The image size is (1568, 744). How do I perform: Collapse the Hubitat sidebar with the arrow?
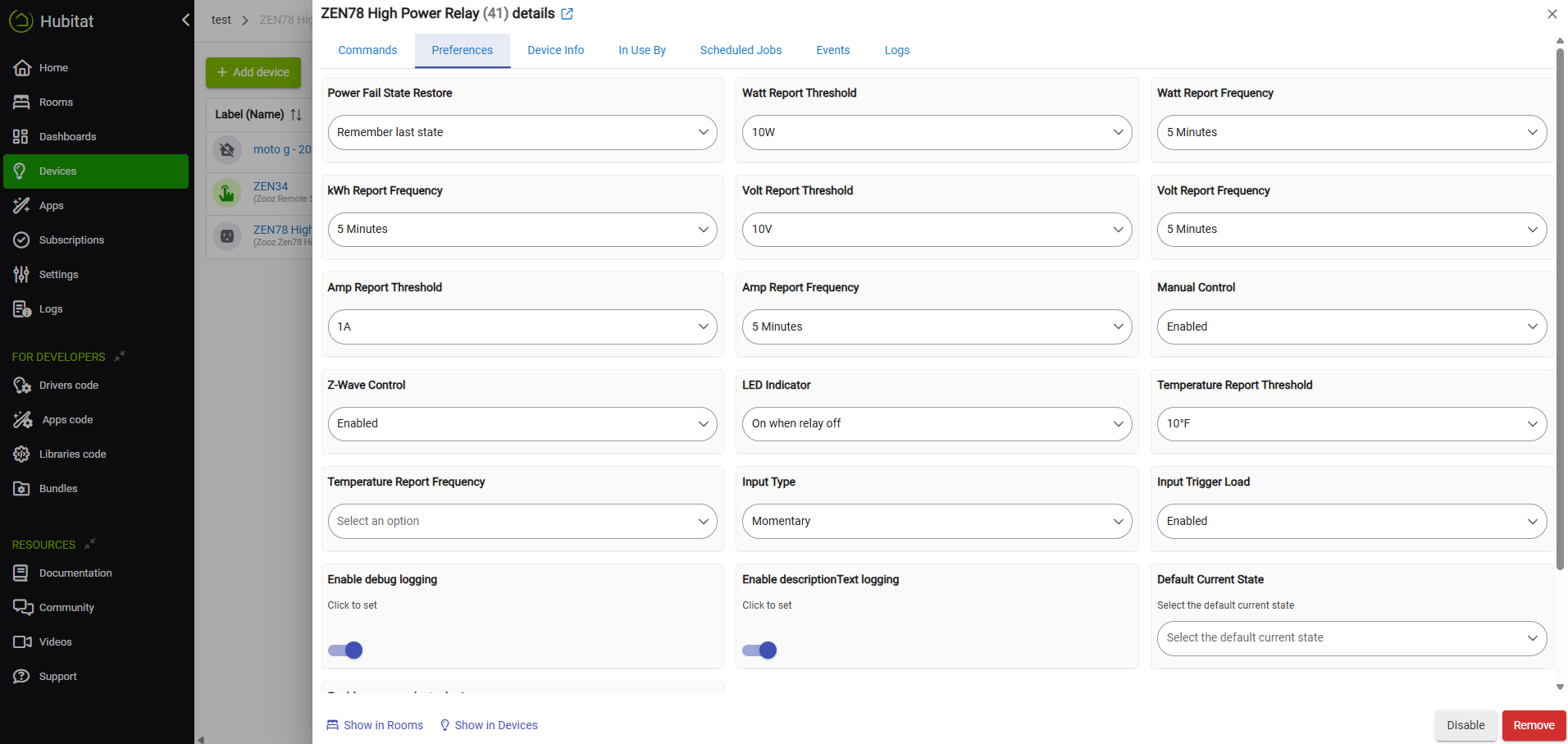[185, 21]
